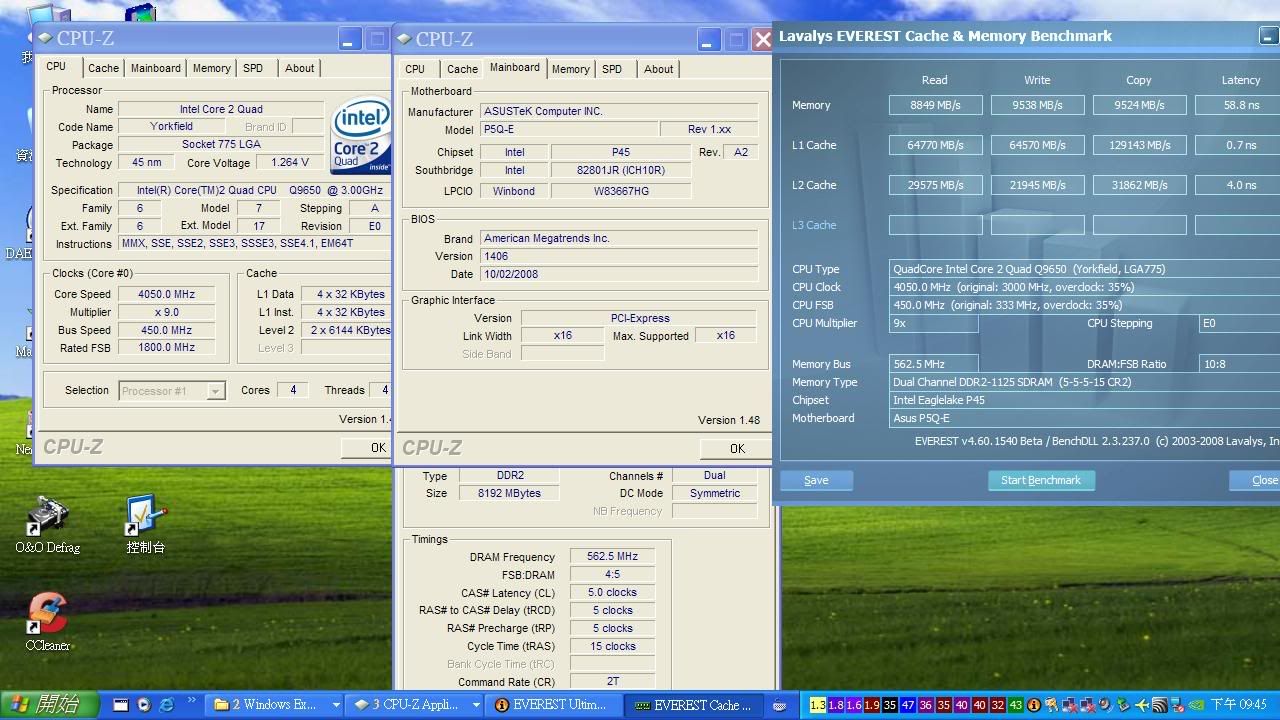Open the 控制台 desktop shortcut
This screenshot has height=720, width=1280.
[145, 525]
